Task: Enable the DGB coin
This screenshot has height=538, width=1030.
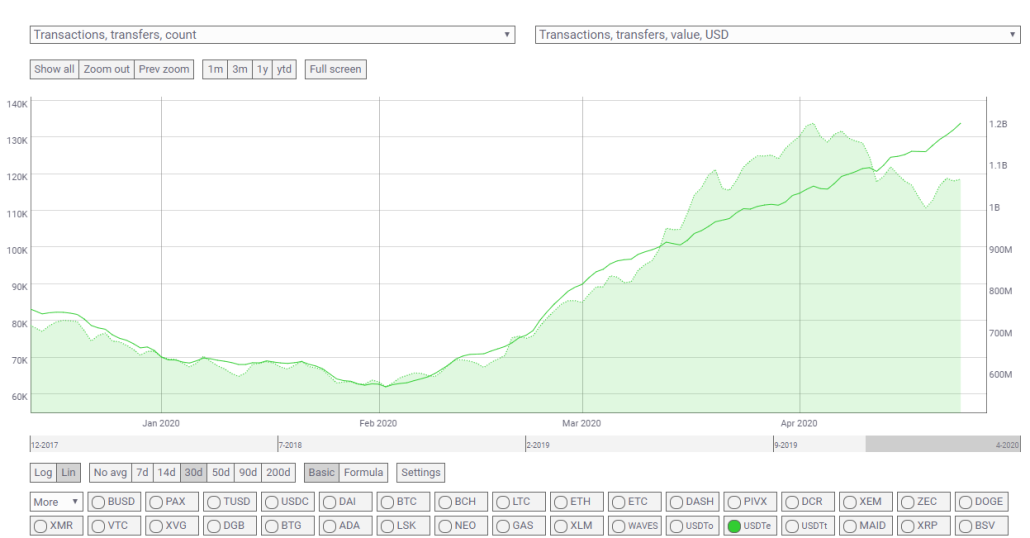Action: click(230, 526)
